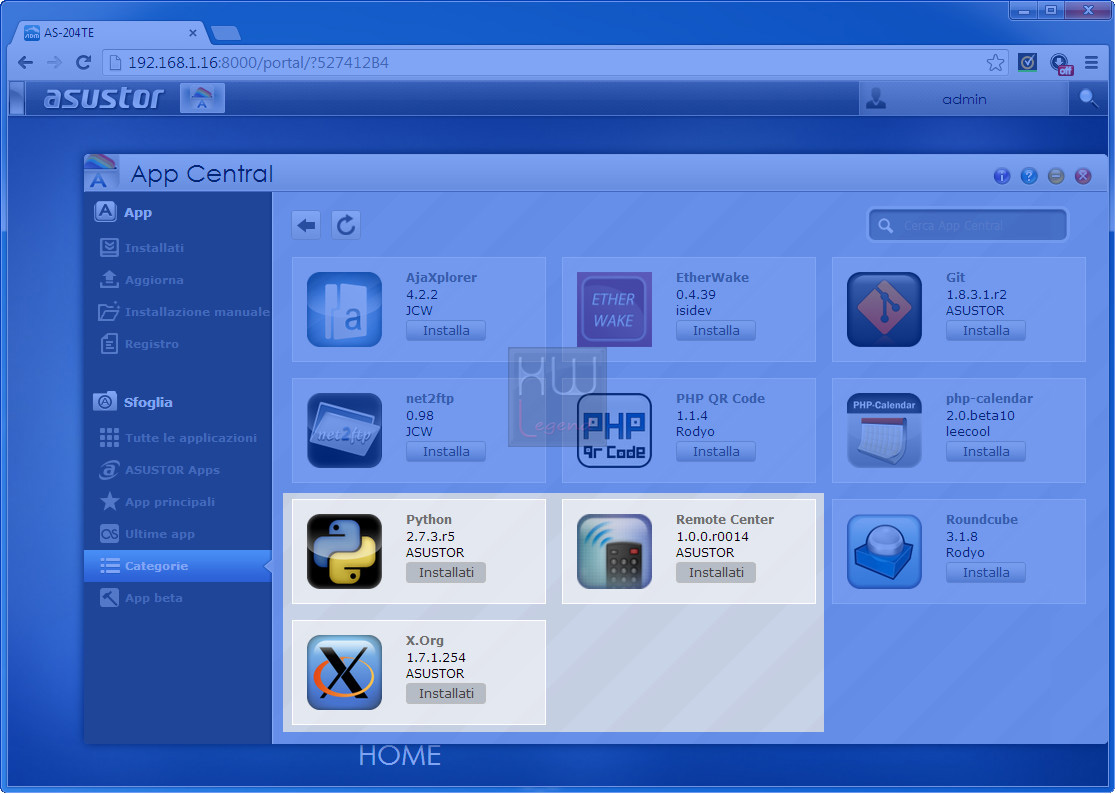The width and height of the screenshot is (1116, 794).
Task: Open a new browser tab
Action: pyautogui.click(x=226, y=33)
